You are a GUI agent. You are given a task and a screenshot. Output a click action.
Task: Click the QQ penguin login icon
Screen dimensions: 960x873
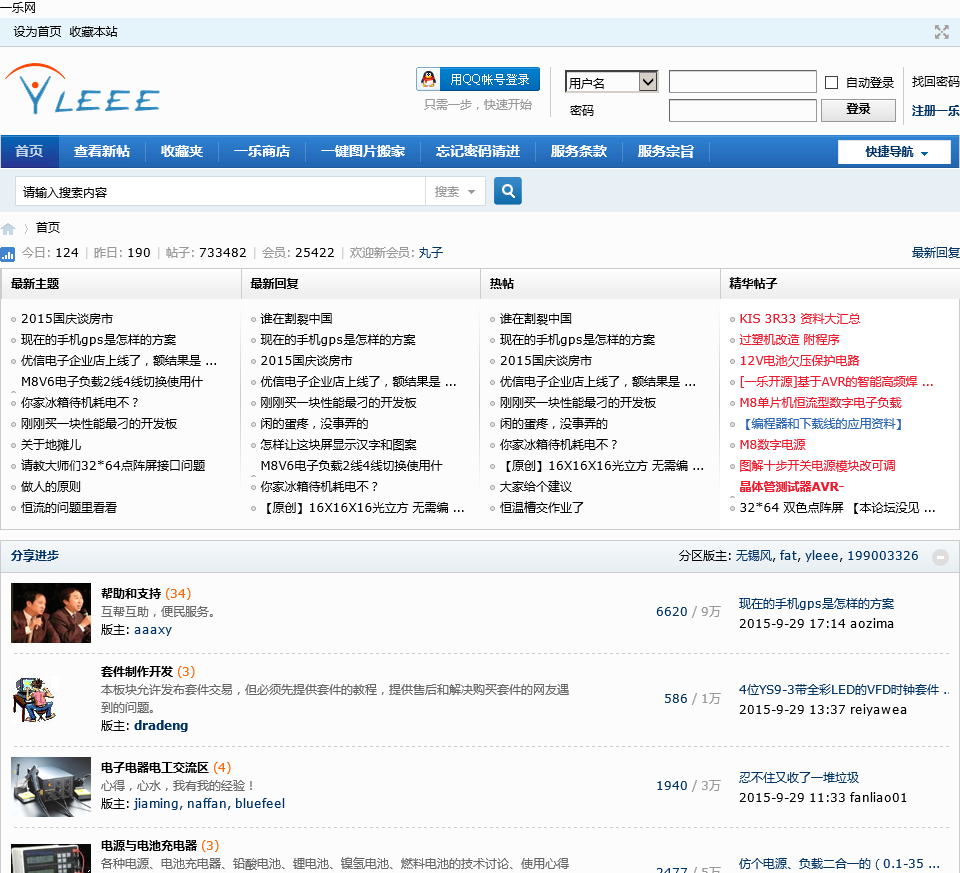pos(429,80)
